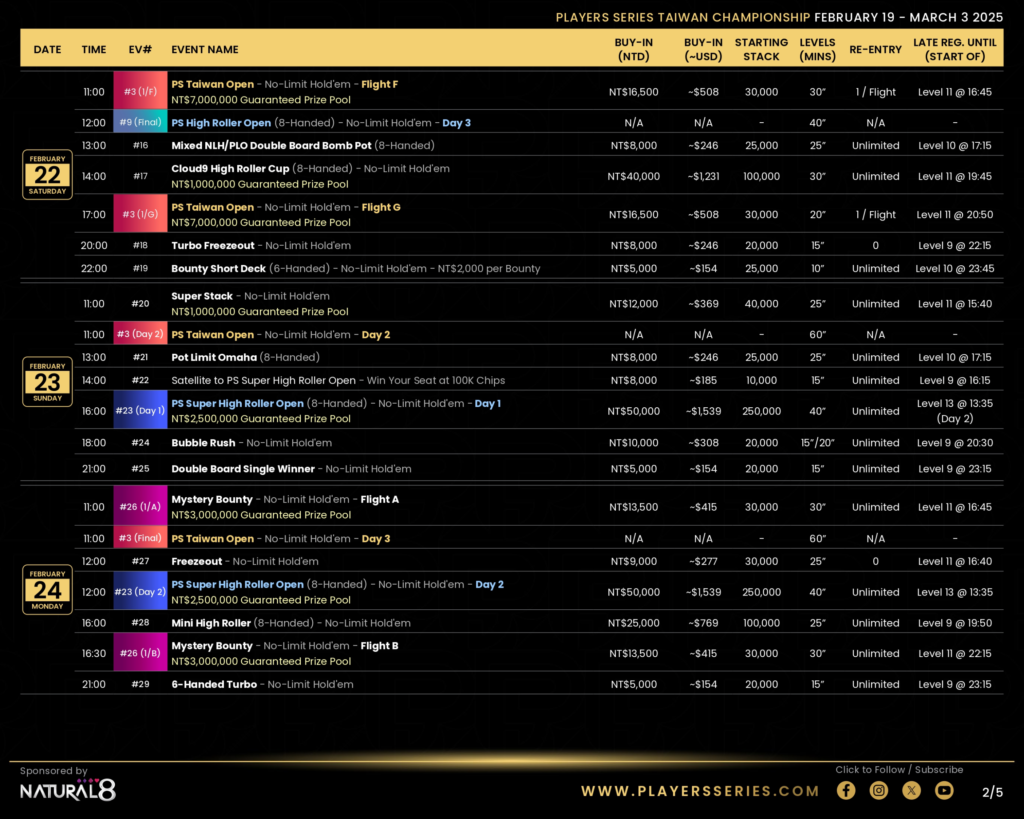Visit the www.playersseries.com link

coord(700,791)
